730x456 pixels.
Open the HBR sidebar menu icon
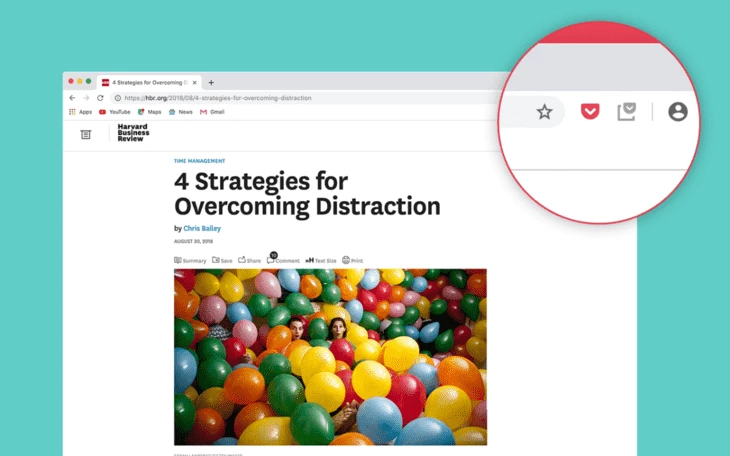pyautogui.click(x=86, y=134)
